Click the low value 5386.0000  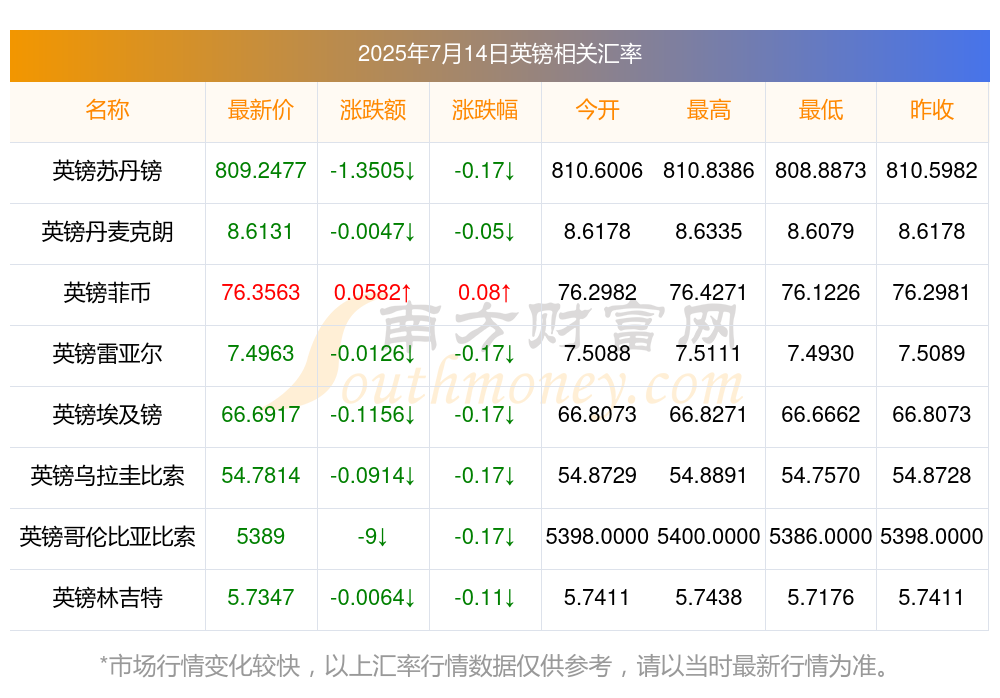click(x=821, y=537)
